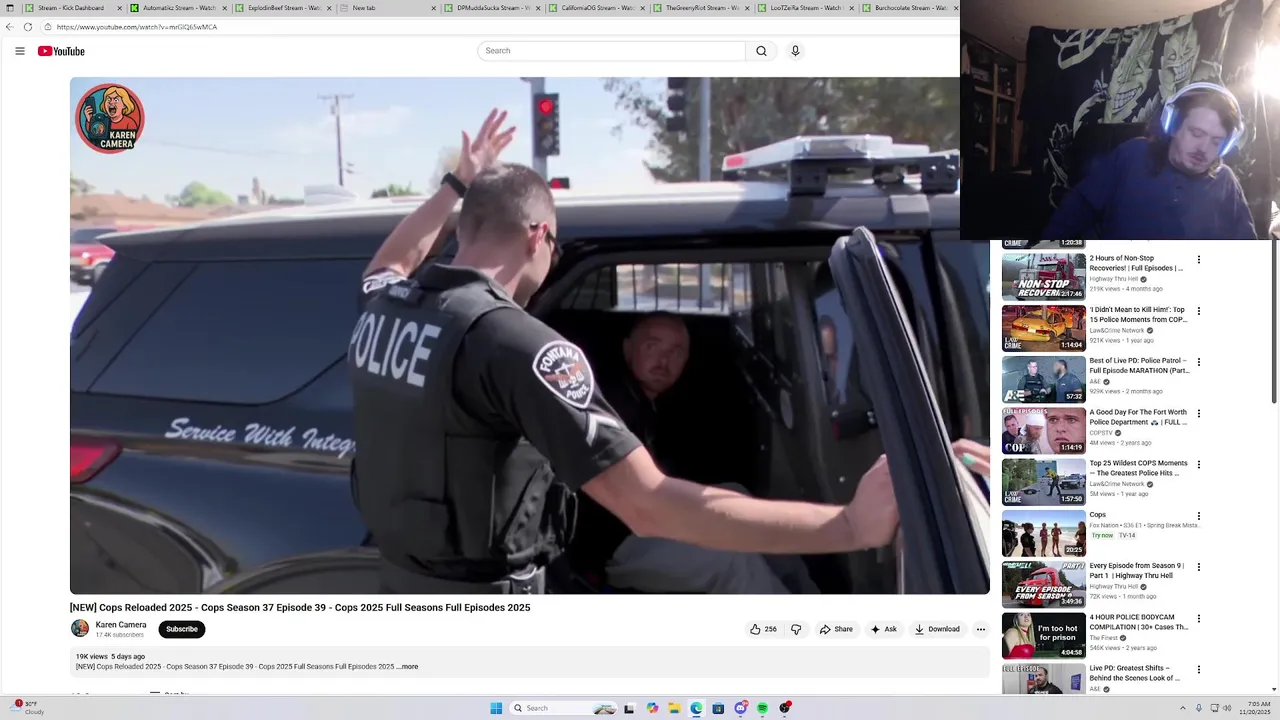This screenshot has height=720, width=1280.
Task: Go back with the browser back arrow
Action: (11, 27)
